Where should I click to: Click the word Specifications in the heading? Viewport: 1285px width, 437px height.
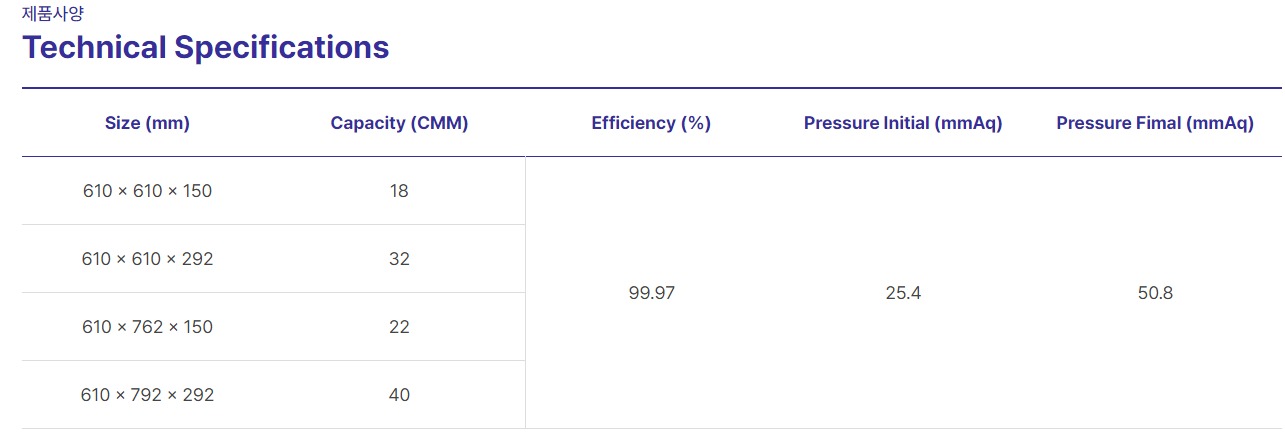pos(282,47)
